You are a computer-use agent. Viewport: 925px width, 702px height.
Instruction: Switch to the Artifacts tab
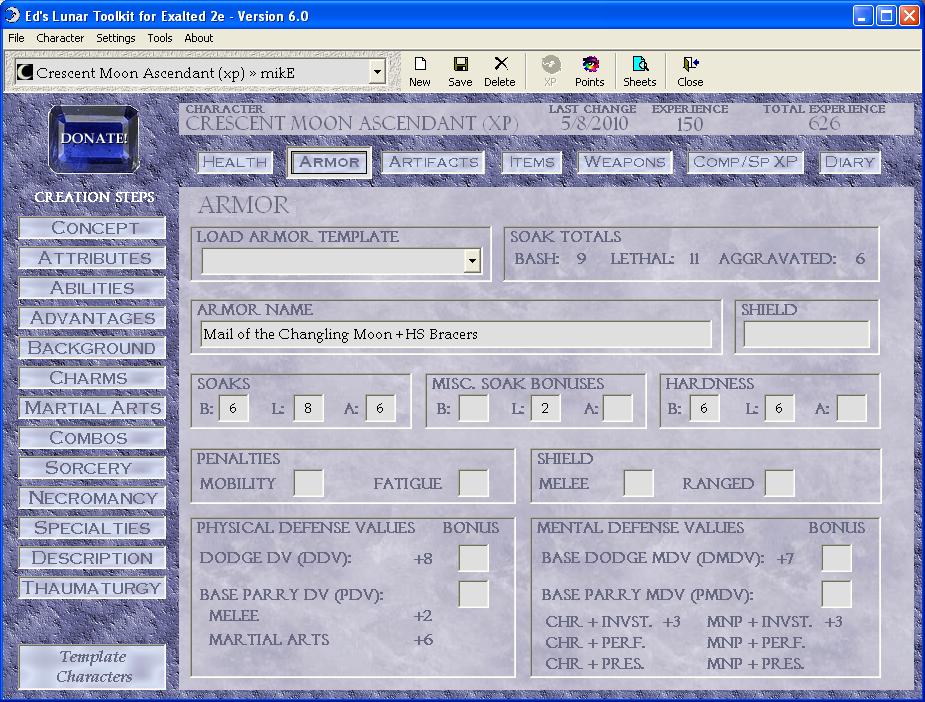coord(433,162)
